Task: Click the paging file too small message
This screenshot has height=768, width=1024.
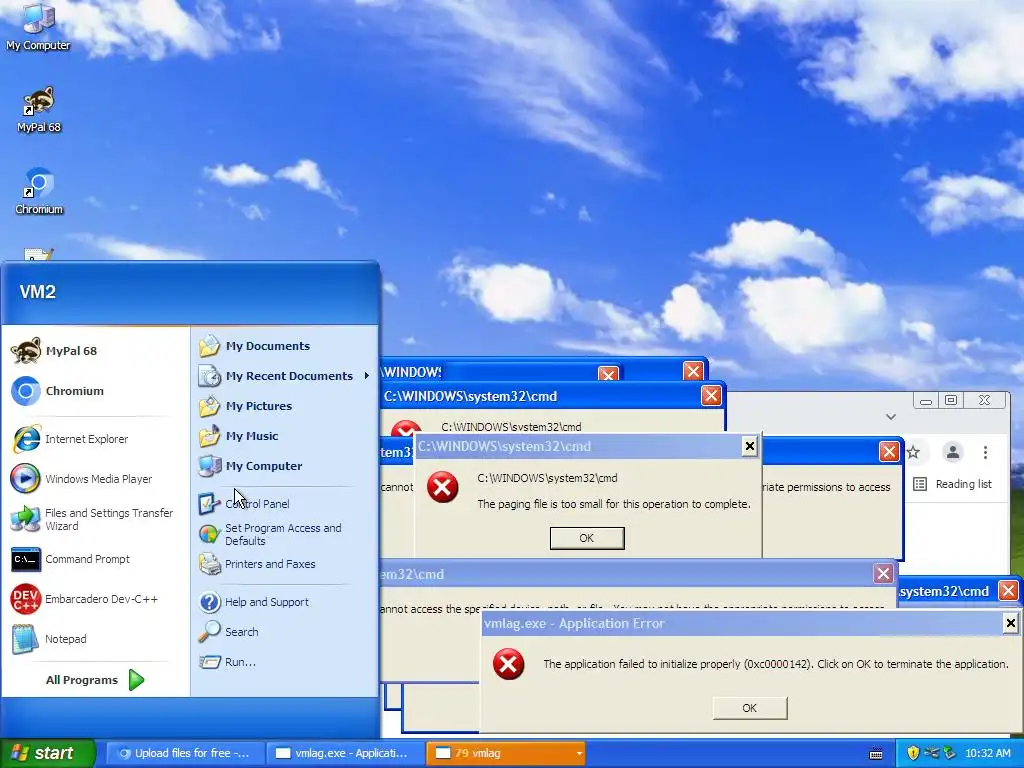Action: (614, 504)
